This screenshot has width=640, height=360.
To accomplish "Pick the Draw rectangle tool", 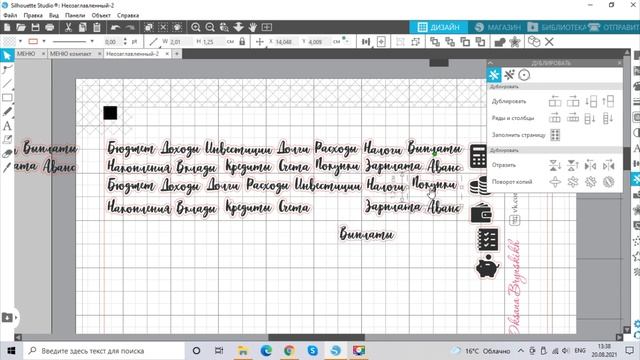I will pos(7,98).
